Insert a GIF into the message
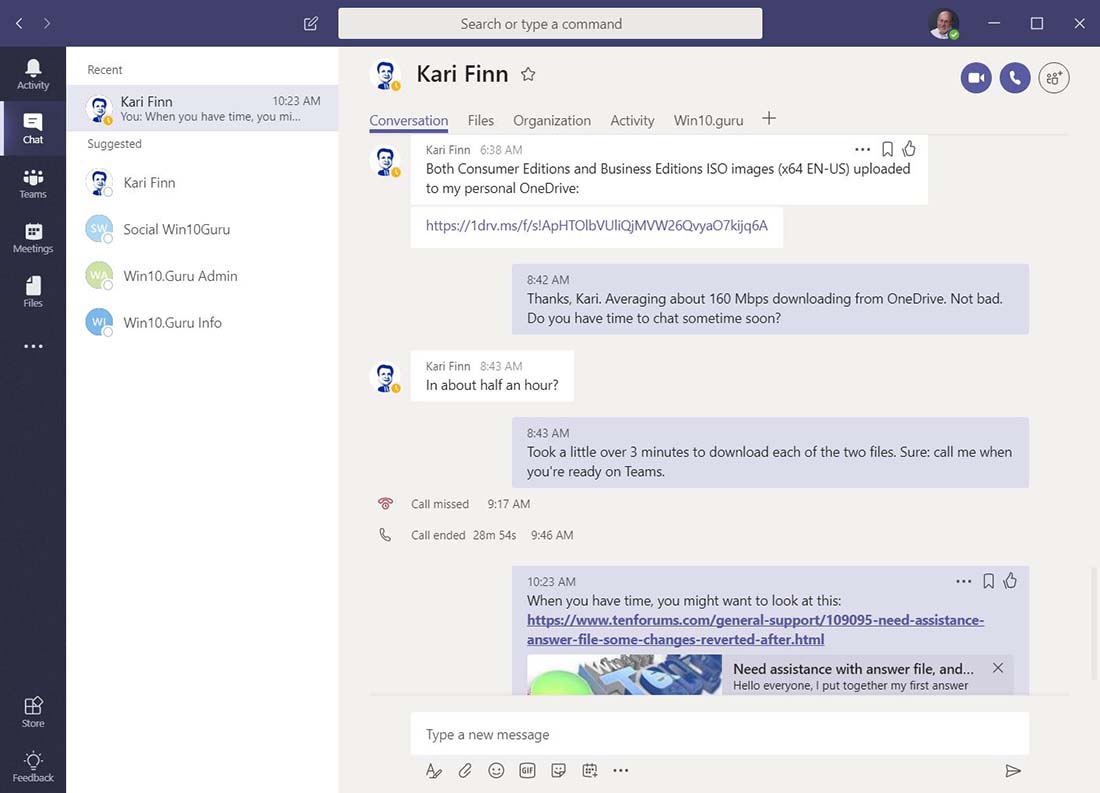Viewport: 1100px width, 793px height. (527, 770)
